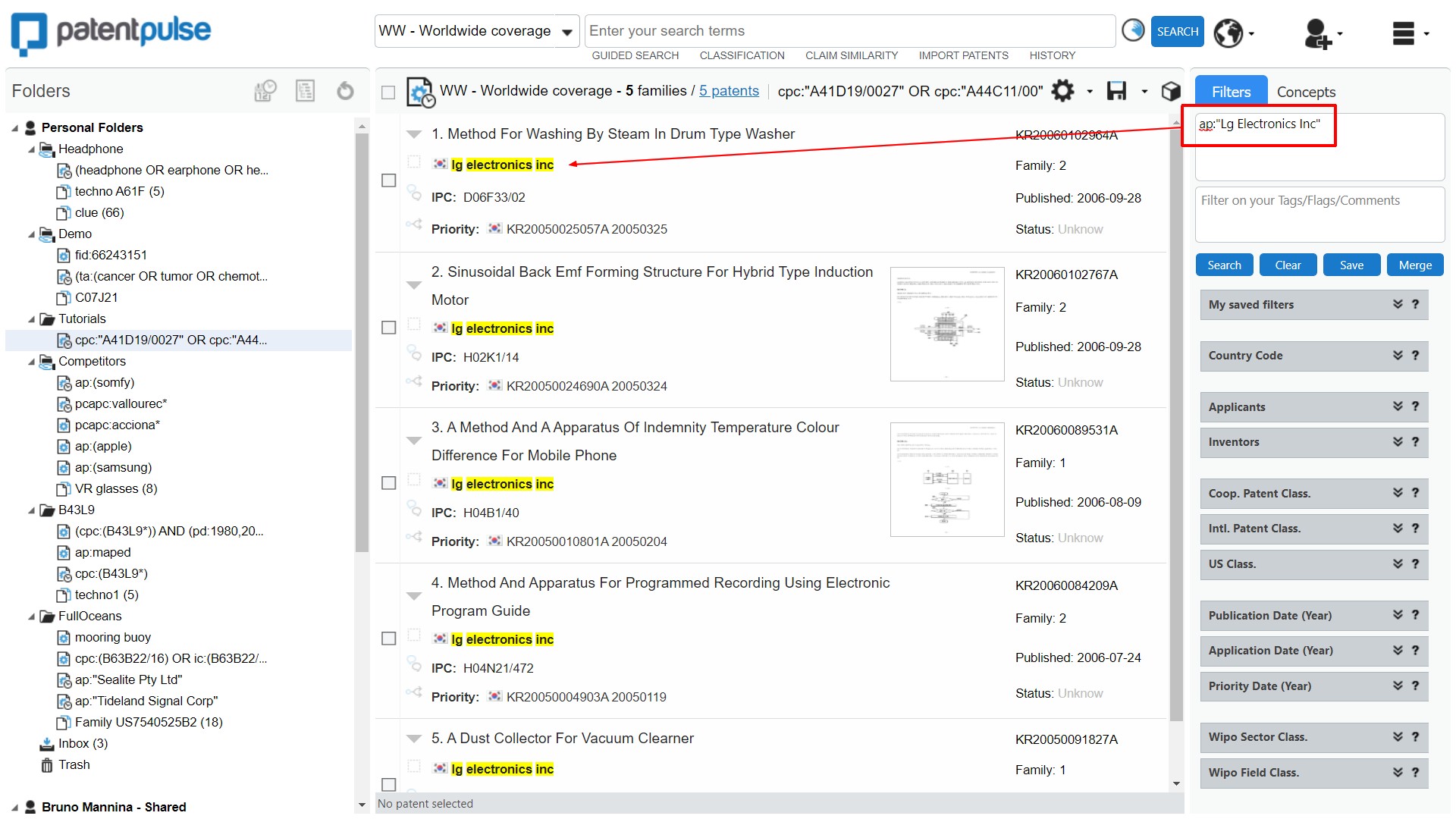The height and width of the screenshot is (819, 1456).
Task: Open WW Worldwide coverage dropdown
Action: [x=476, y=31]
